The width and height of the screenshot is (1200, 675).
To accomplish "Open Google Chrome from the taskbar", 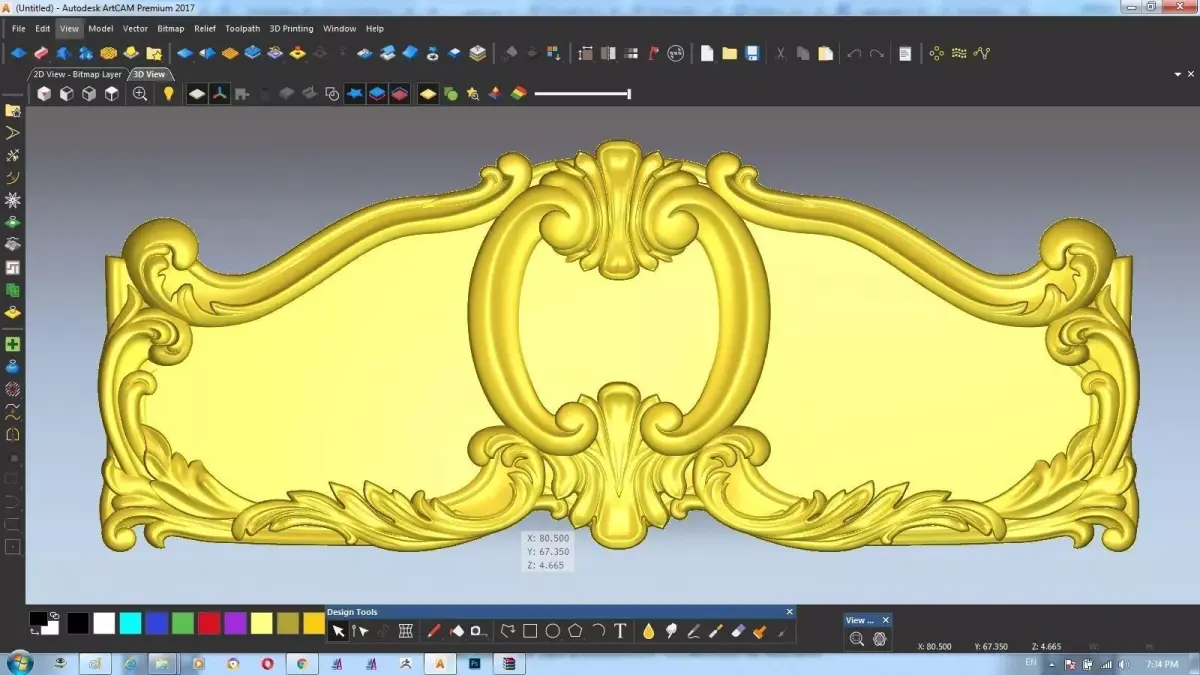I will (302, 663).
